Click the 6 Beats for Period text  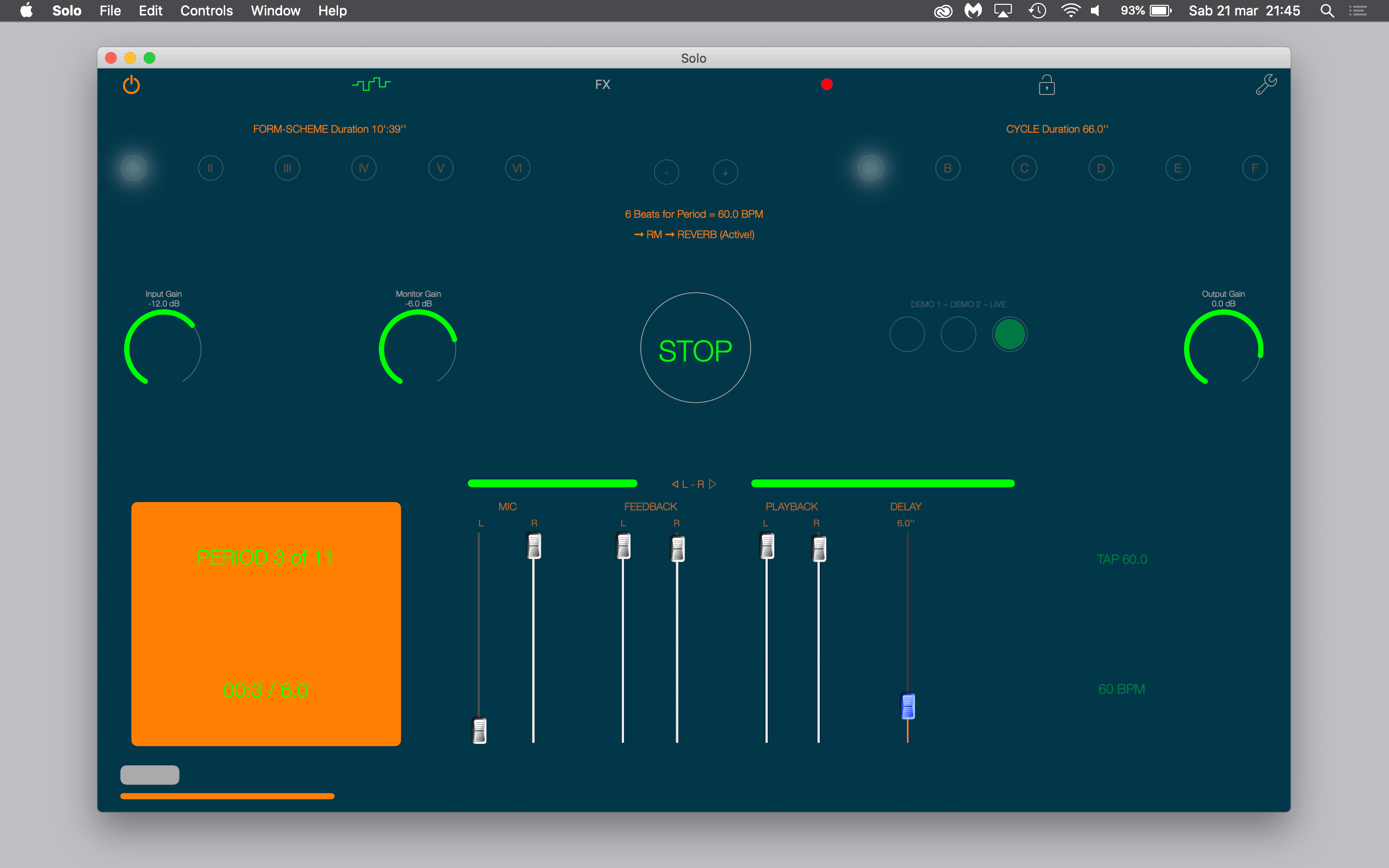tap(694, 214)
